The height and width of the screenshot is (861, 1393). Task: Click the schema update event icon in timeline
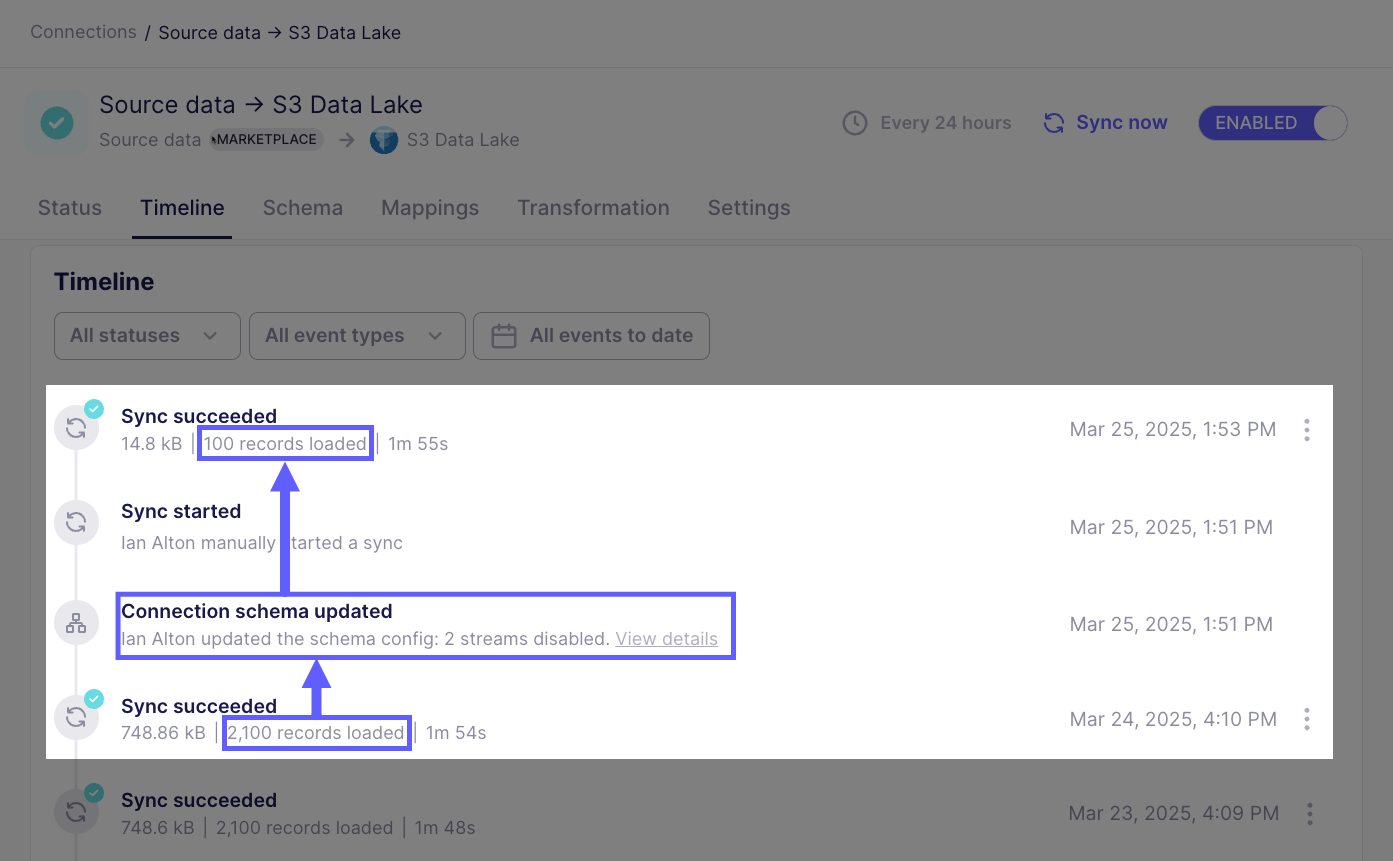point(76,623)
